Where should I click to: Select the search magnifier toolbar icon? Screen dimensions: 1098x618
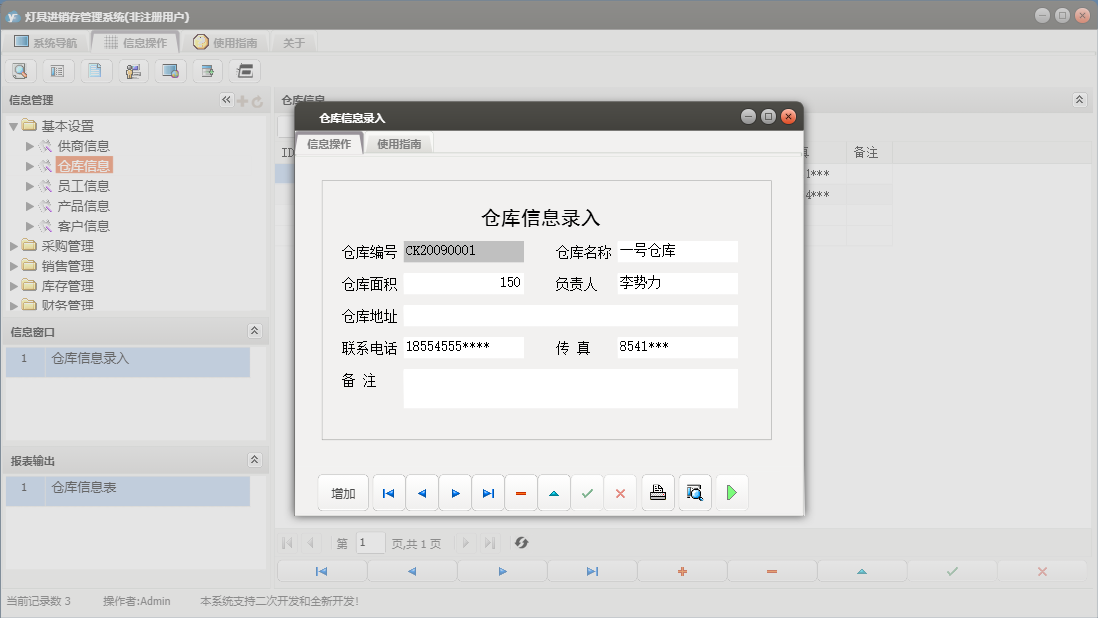20,70
